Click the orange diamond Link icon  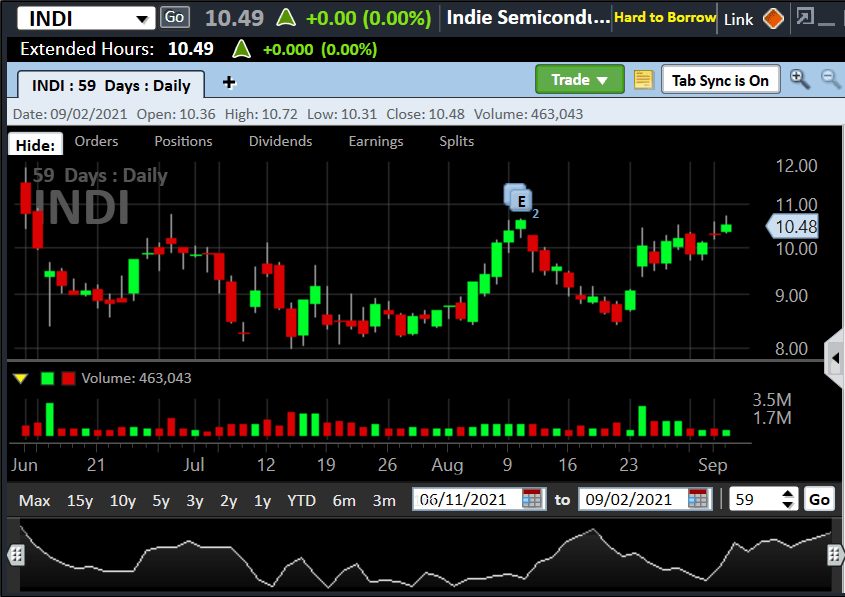773,18
